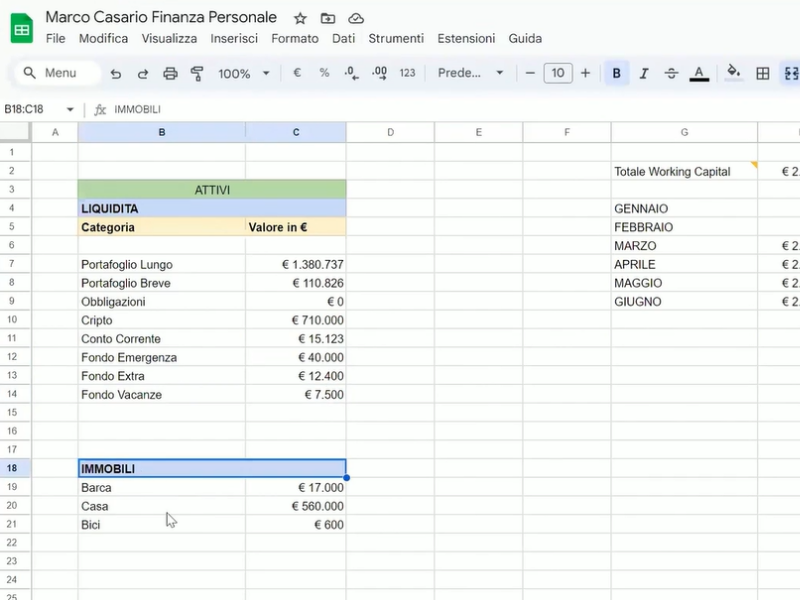Screen dimensions: 800x600
Task: Open the name box range dropdown
Action: (x=70, y=109)
